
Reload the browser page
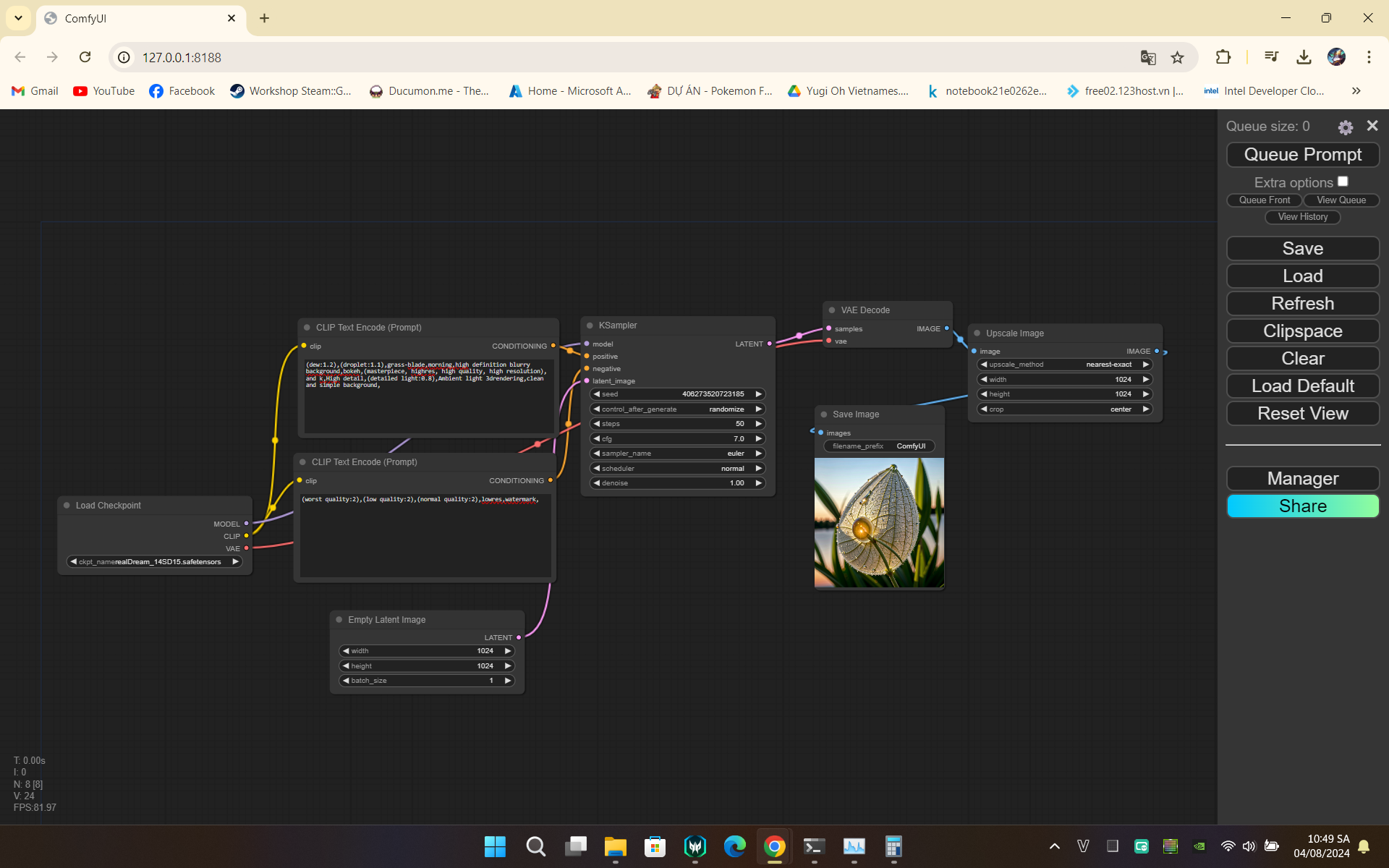pos(85,57)
